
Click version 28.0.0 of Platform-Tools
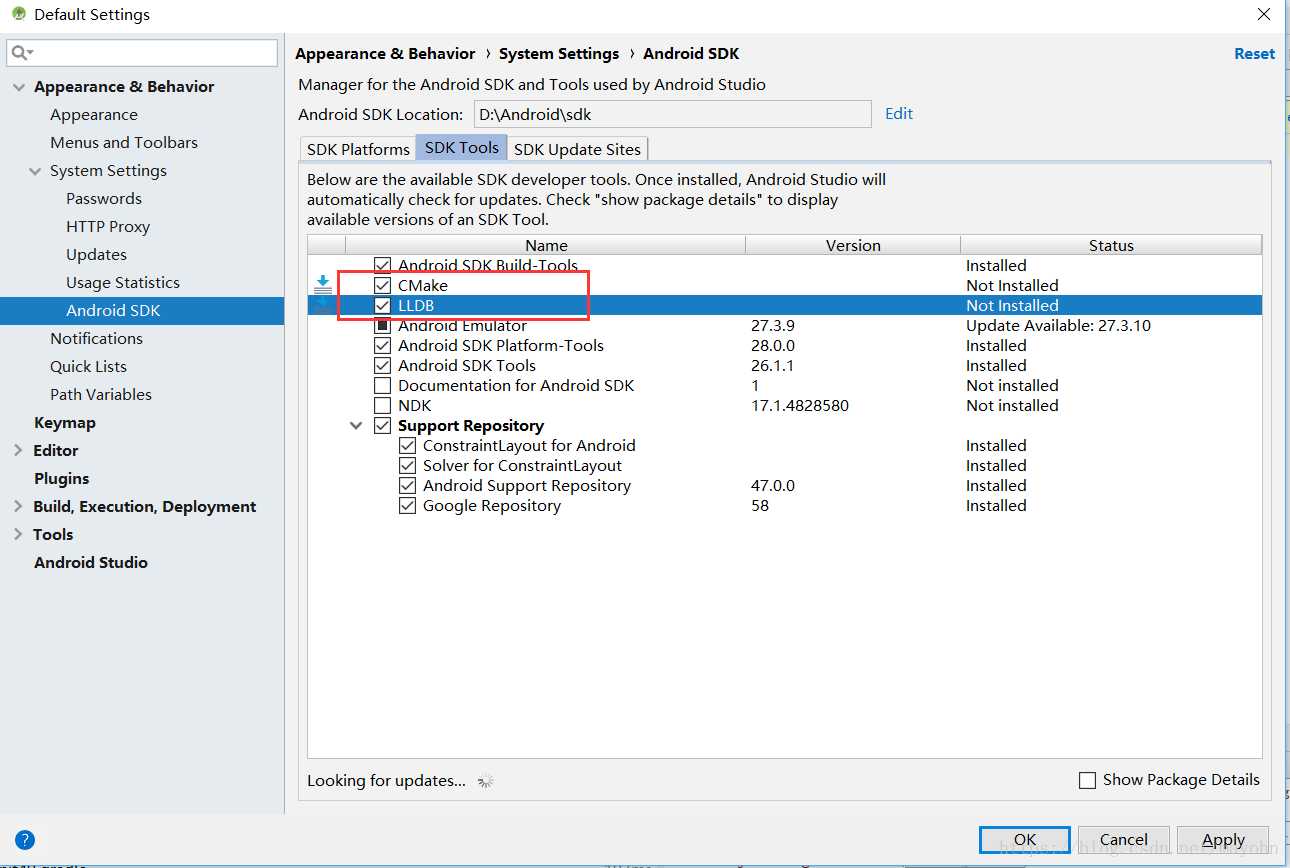click(773, 346)
